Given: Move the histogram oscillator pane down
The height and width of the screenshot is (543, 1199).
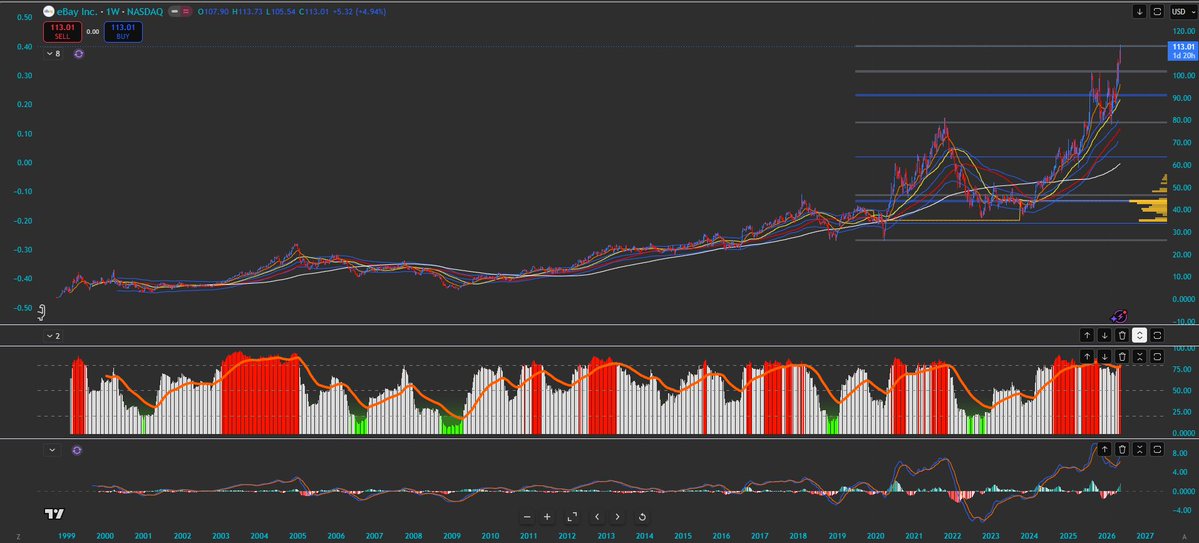Looking at the screenshot, I should [x=1104, y=356].
